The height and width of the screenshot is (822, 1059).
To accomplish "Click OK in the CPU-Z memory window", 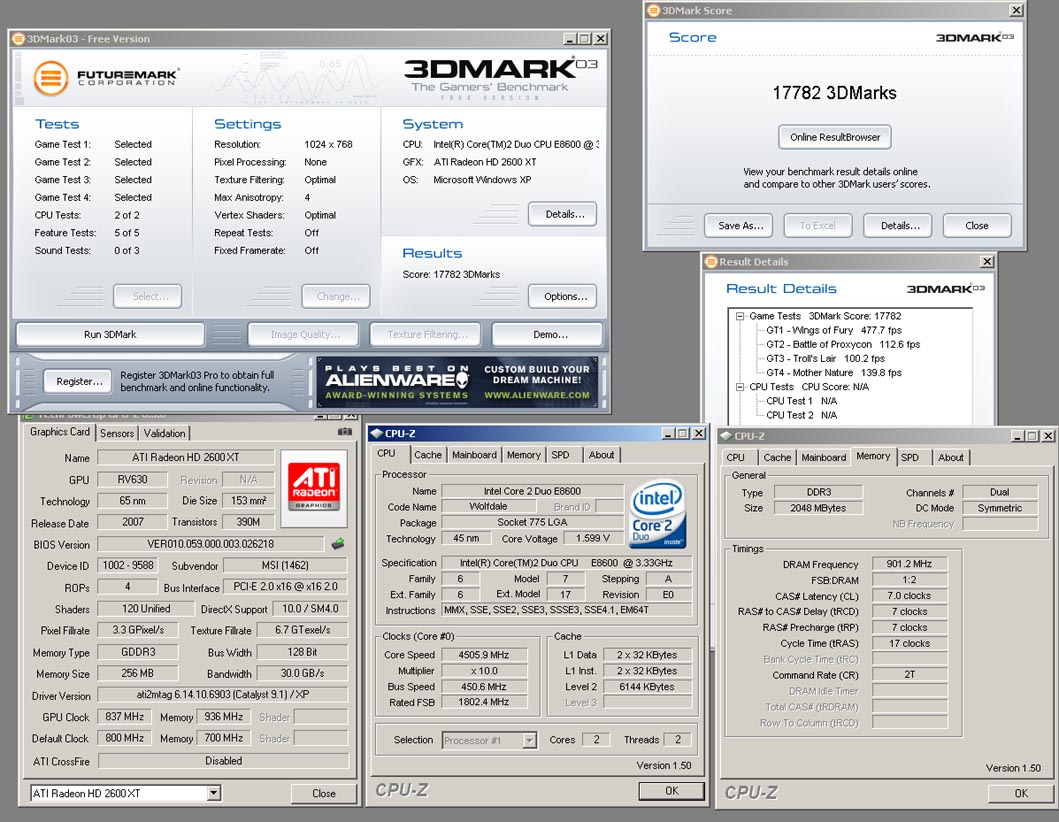I will pyautogui.click(x=1021, y=794).
